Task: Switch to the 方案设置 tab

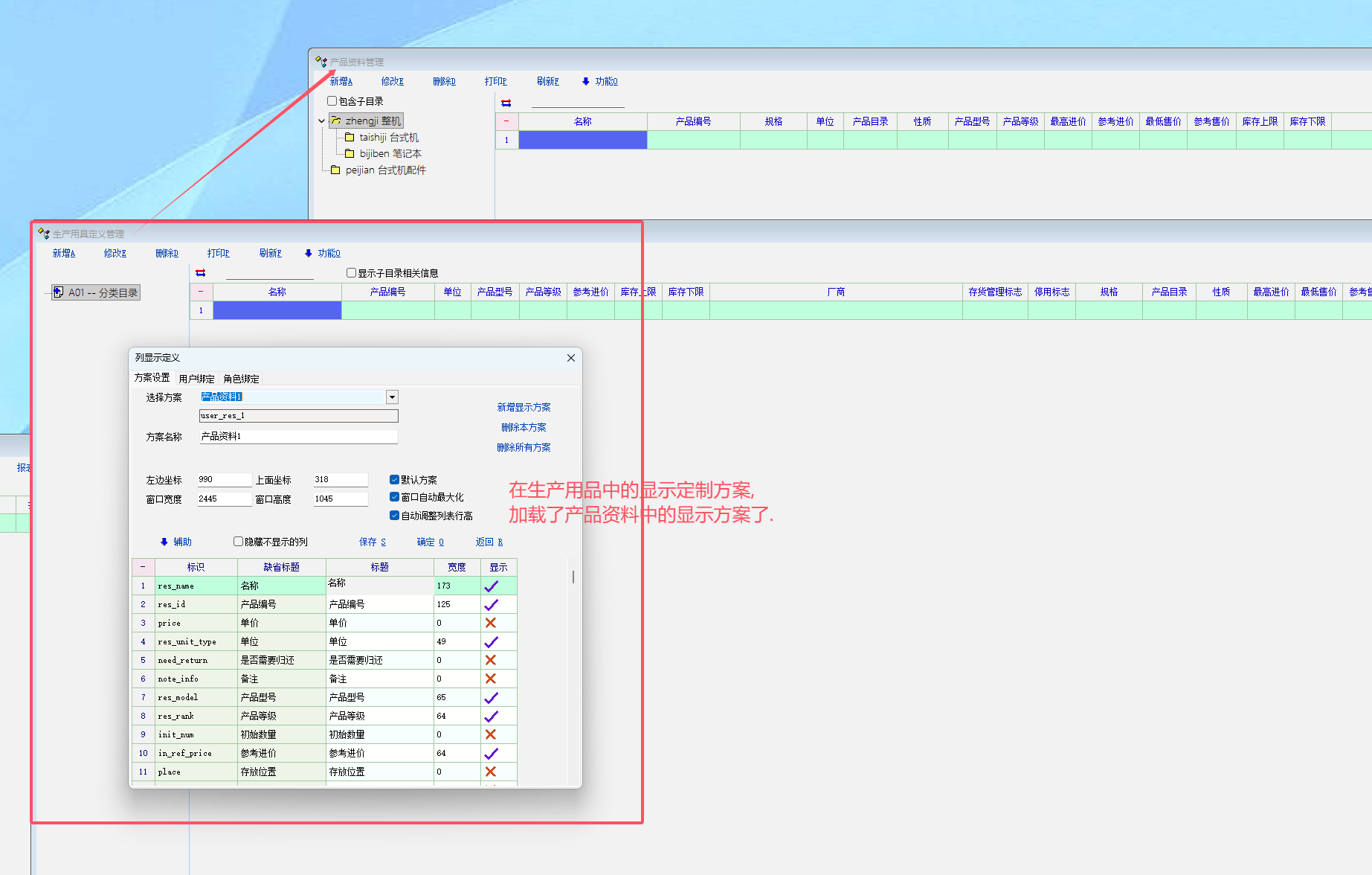Action: pyautogui.click(x=152, y=378)
